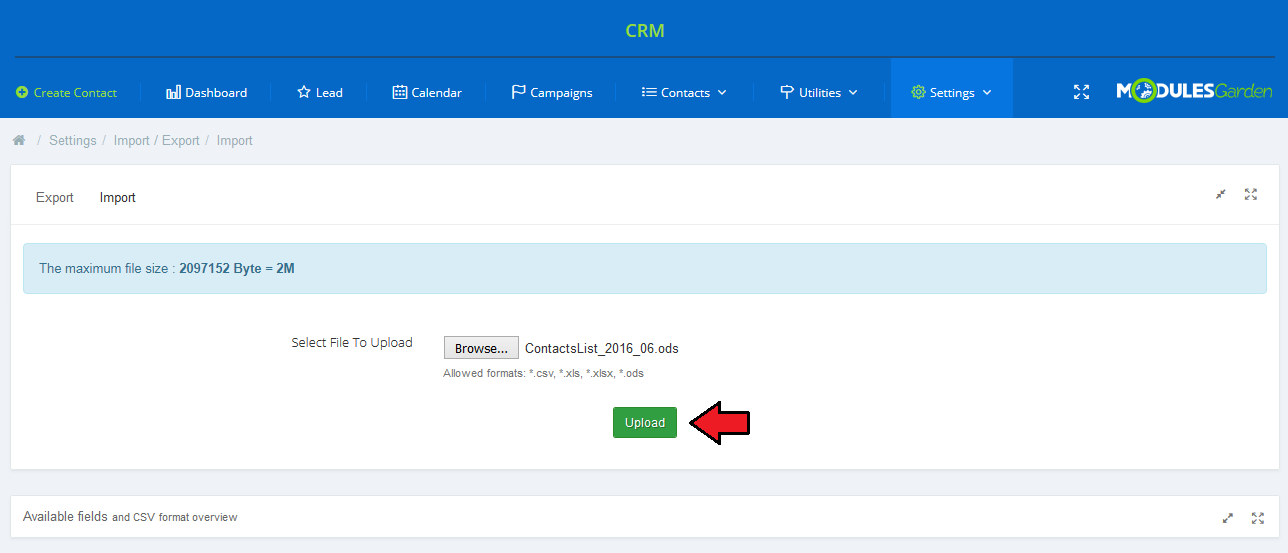The width and height of the screenshot is (1288, 553).
Task: Click the Allowed formats hint text
Action: click(x=543, y=374)
